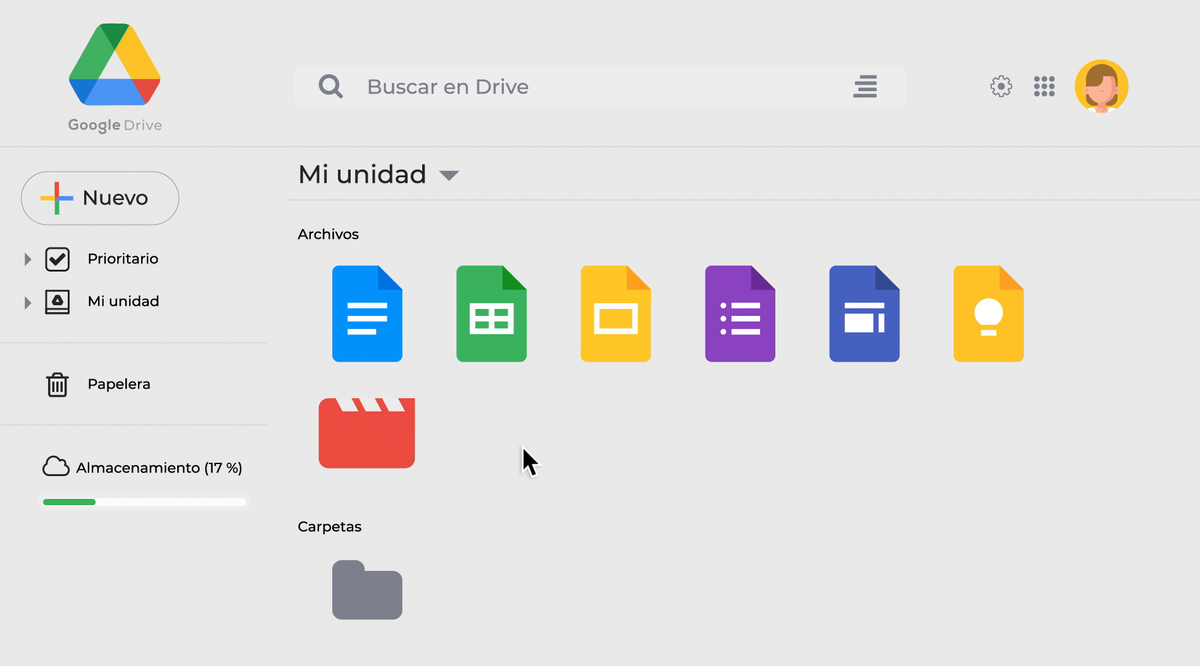The width and height of the screenshot is (1200, 666).
Task: Select the green Google Sheets file
Action: coord(491,313)
